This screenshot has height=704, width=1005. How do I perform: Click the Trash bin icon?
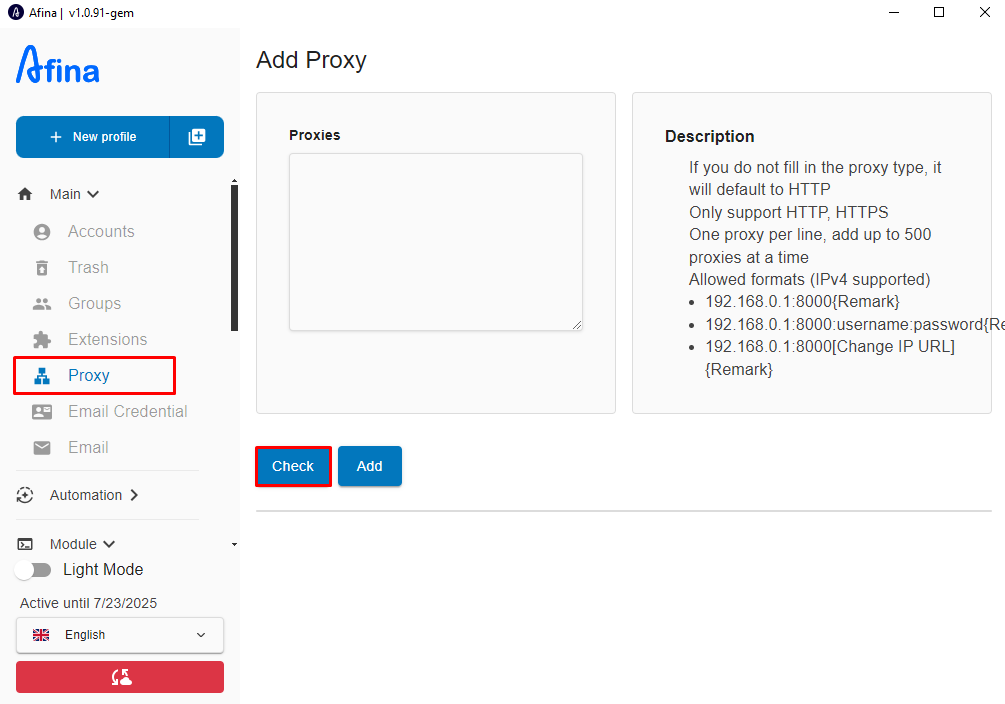(x=42, y=268)
